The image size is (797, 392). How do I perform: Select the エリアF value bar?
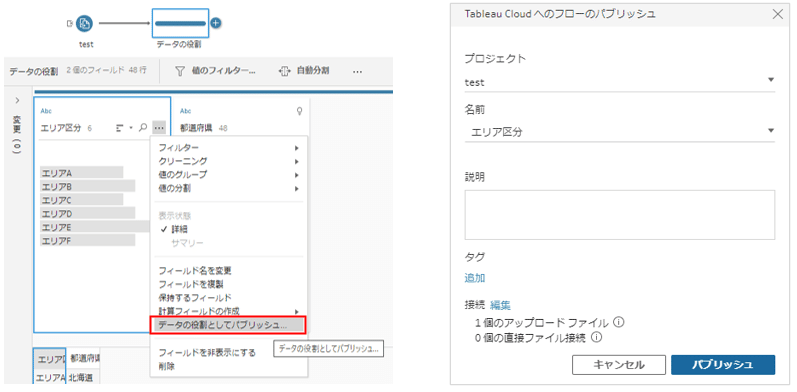(x=87, y=240)
